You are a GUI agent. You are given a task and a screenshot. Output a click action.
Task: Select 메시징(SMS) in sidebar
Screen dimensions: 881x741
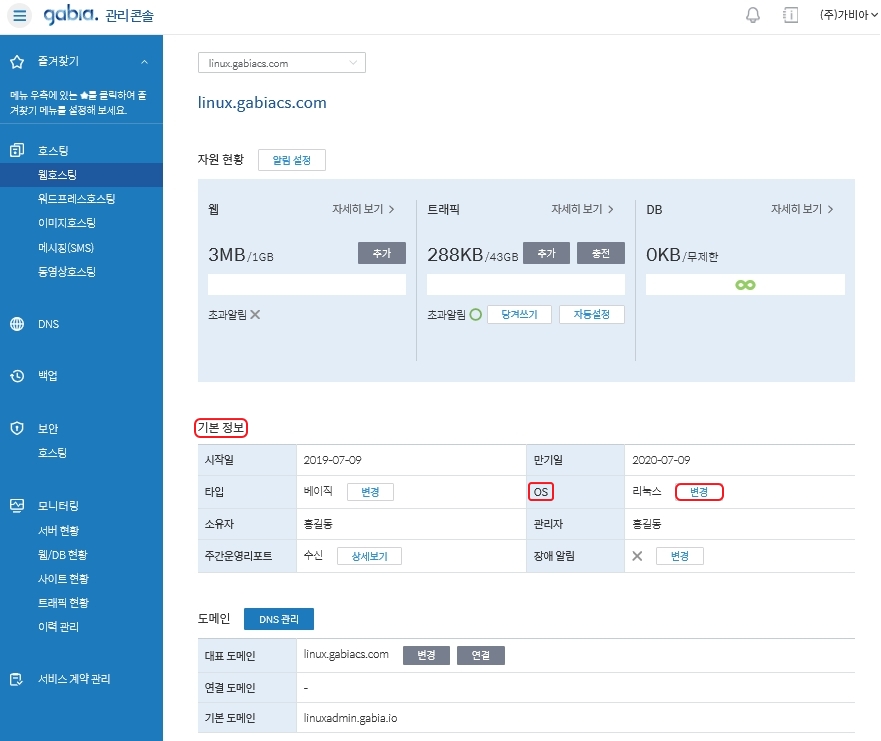click(66, 248)
